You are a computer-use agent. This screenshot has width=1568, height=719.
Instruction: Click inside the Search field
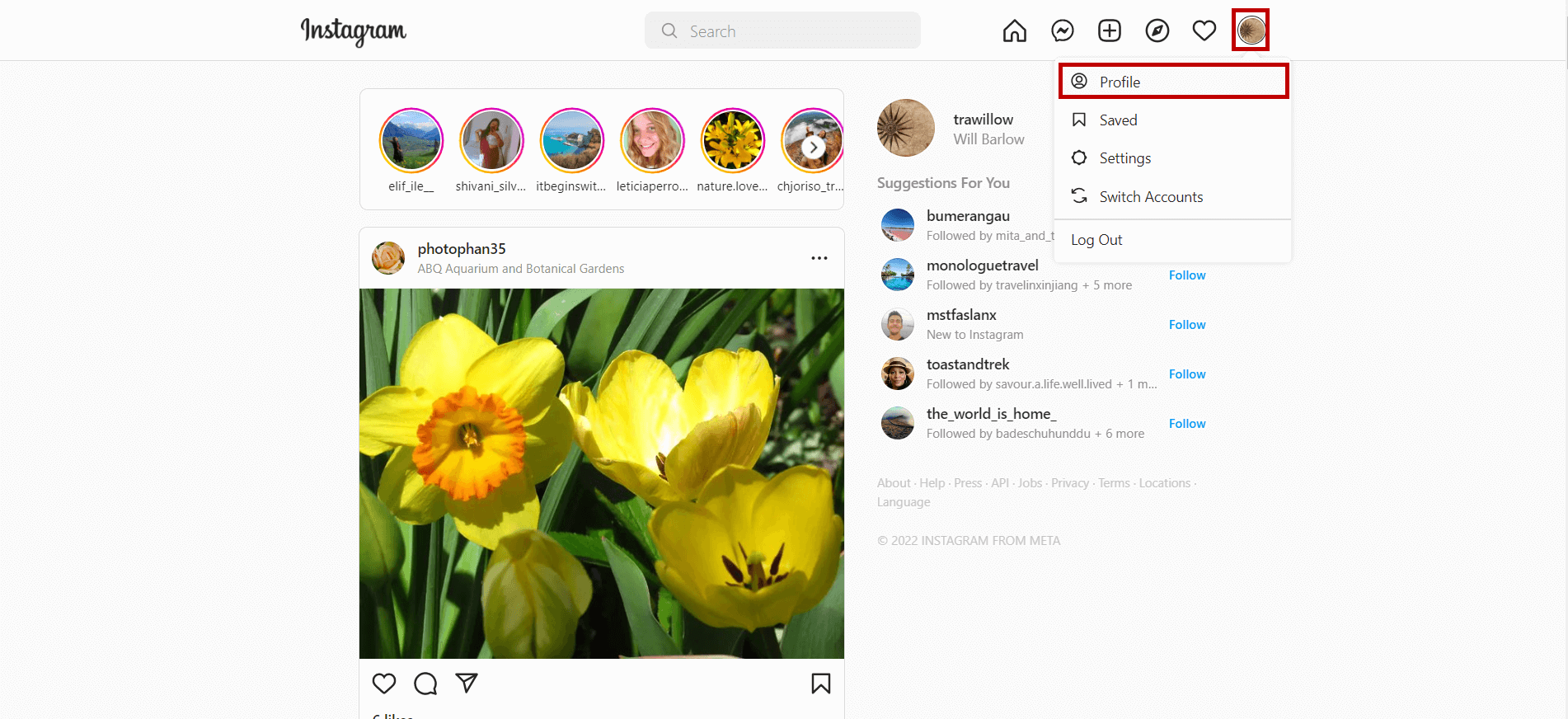click(x=782, y=31)
